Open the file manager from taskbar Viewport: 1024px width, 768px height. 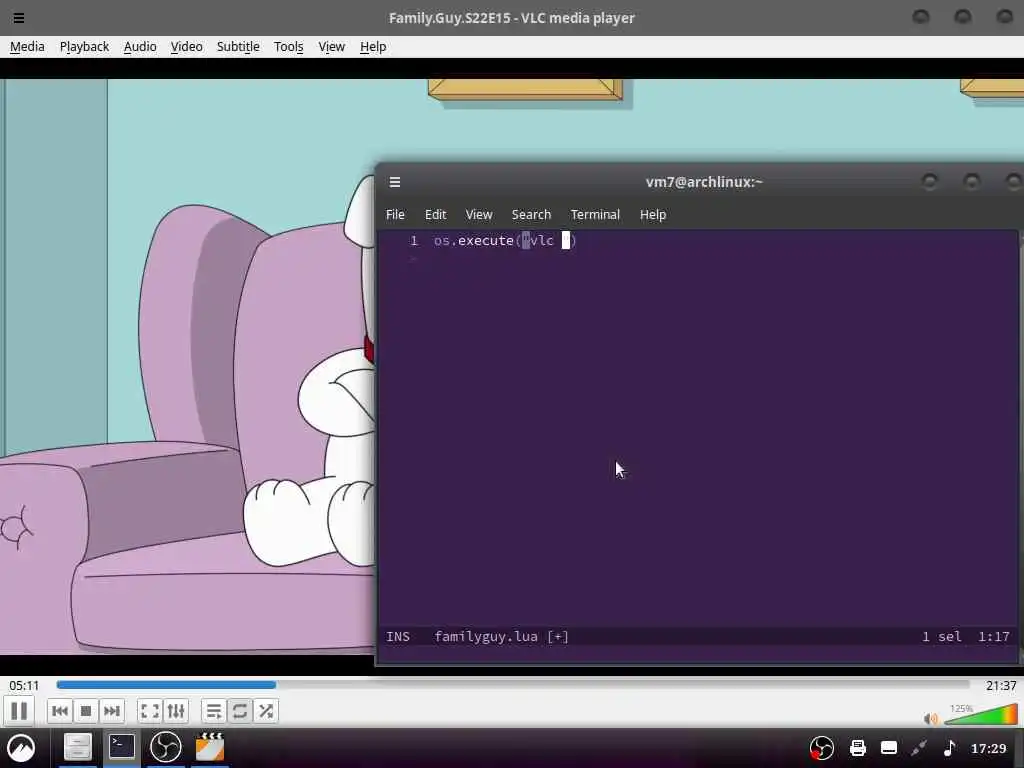click(x=77, y=746)
